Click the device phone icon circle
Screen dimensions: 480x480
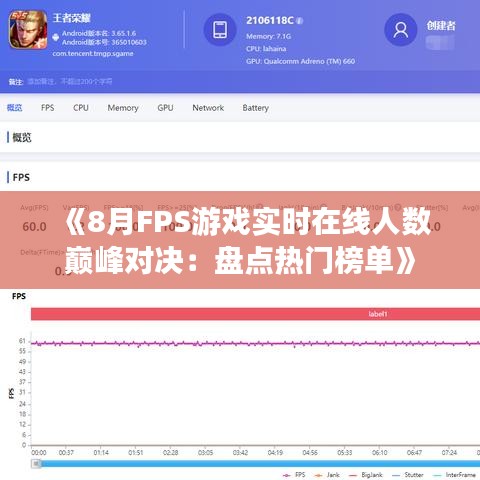click(220, 30)
